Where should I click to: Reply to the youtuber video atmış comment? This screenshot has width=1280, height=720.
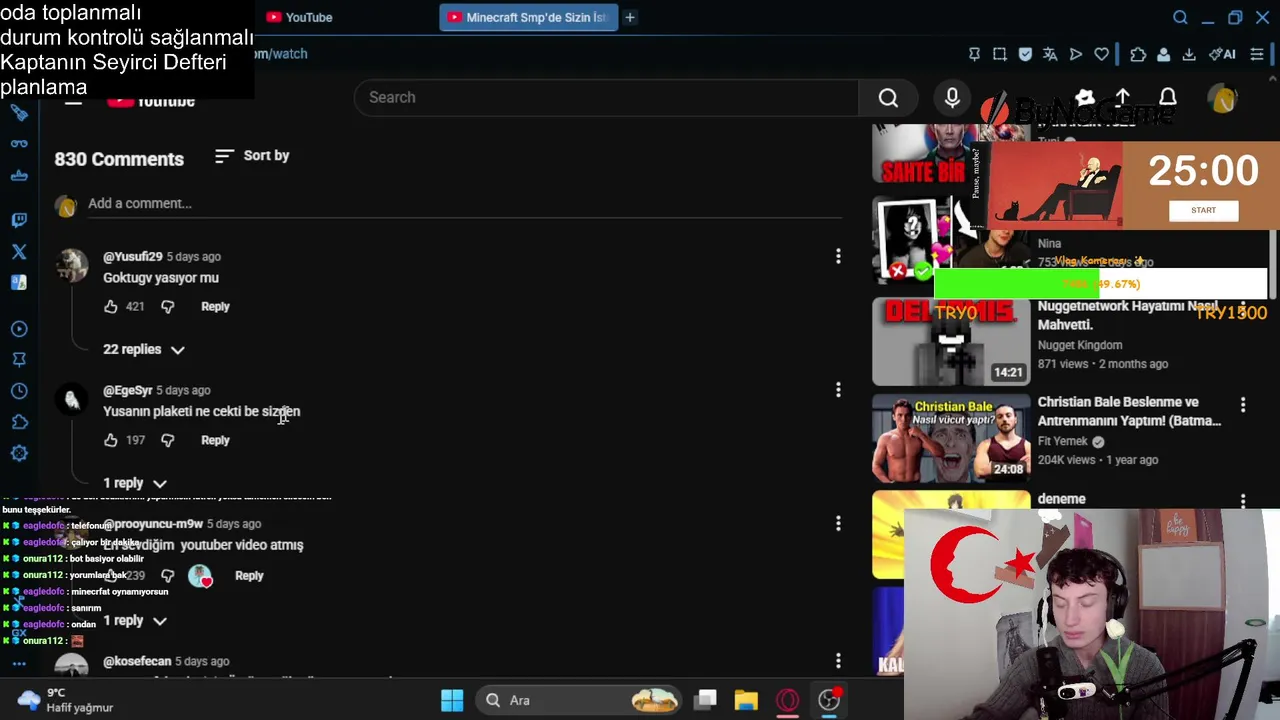pyautogui.click(x=249, y=576)
